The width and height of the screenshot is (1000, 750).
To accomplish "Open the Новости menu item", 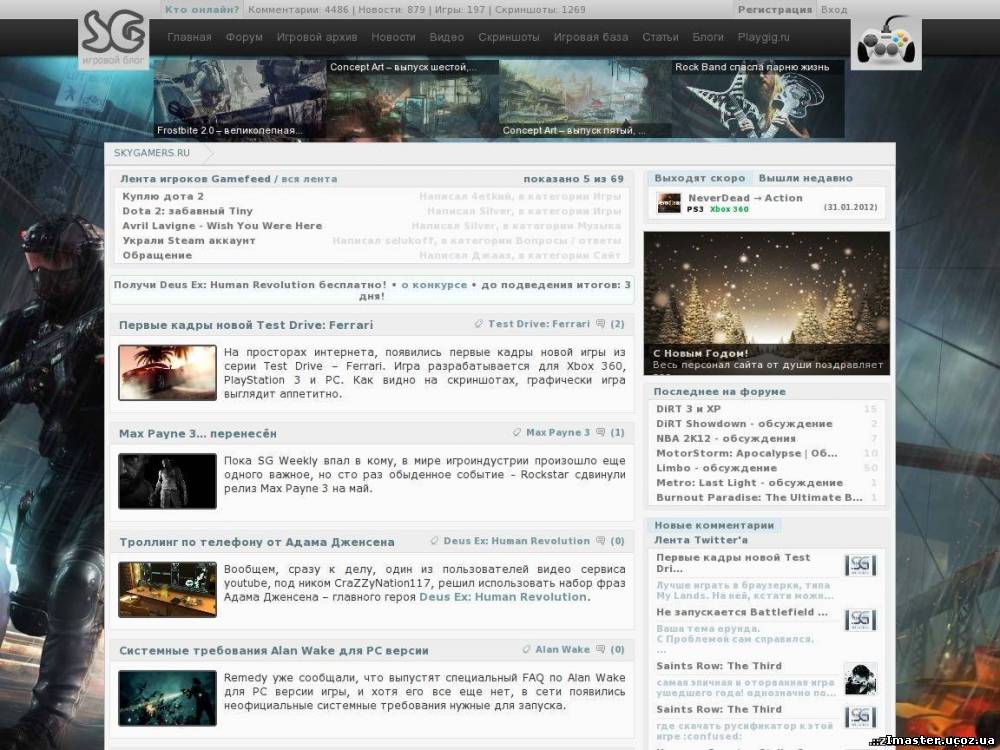I will [x=393, y=37].
